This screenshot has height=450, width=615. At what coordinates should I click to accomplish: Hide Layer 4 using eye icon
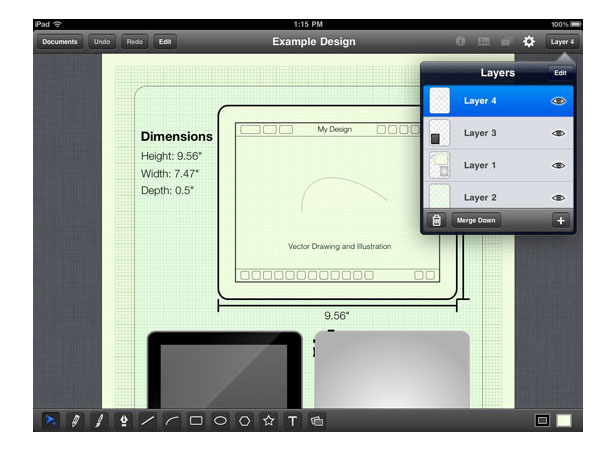point(558,101)
